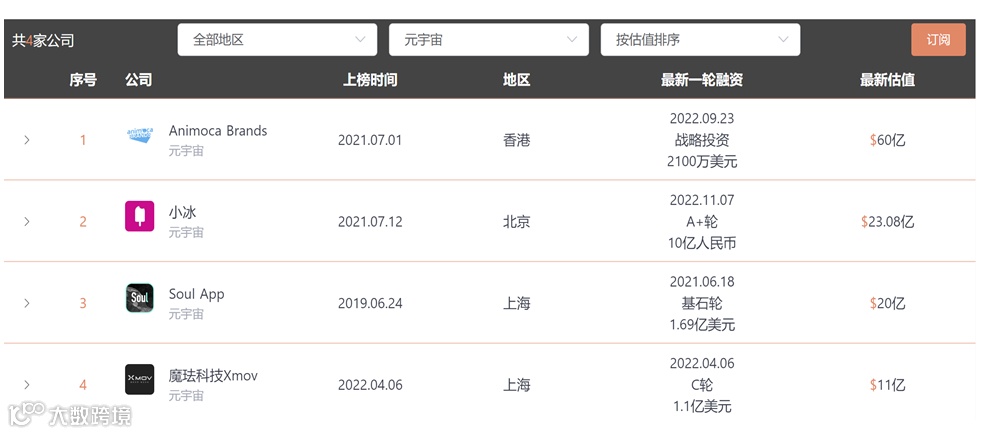This screenshot has width=1006, height=434.
Task: Expand the 魔珐科技Xmov row
Action: pyautogui.click(x=26, y=385)
